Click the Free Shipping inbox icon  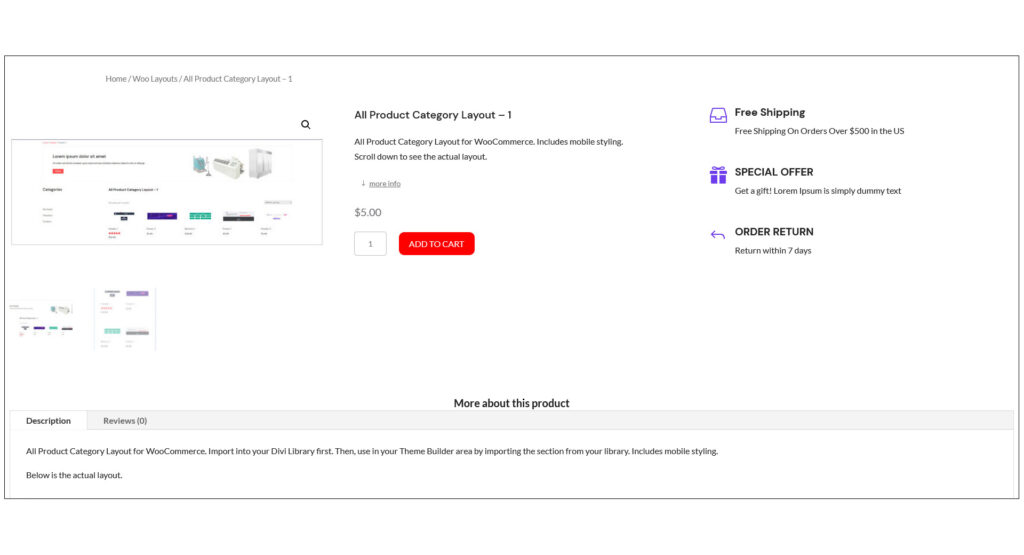pos(718,116)
